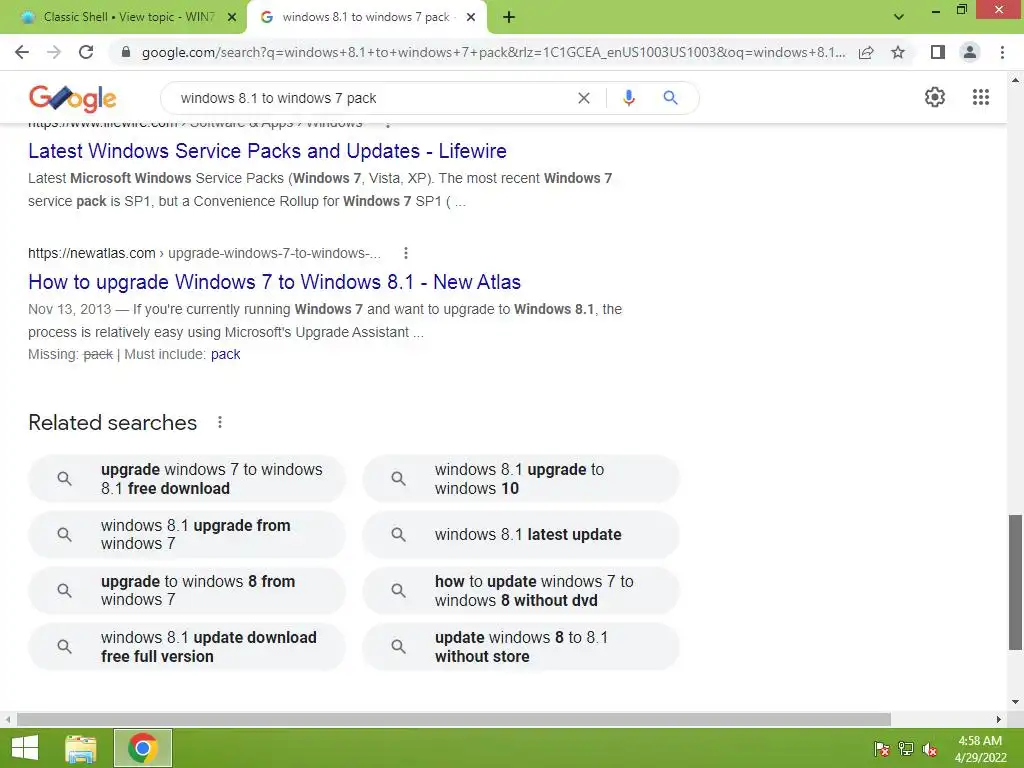Click the browser back arrow
1024x768 pixels.
click(22, 52)
